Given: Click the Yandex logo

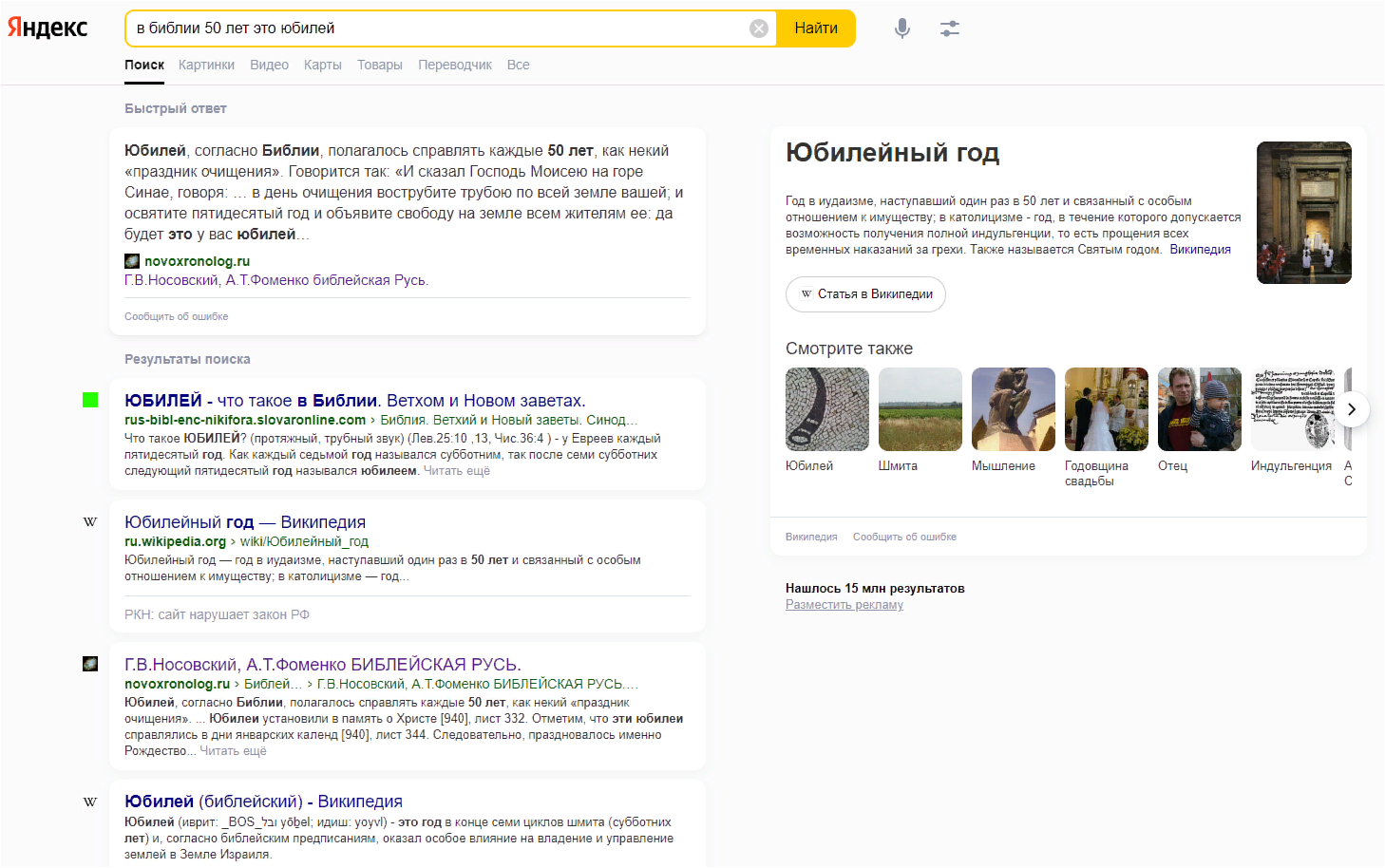Looking at the screenshot, I should click(x=47, y=28).
